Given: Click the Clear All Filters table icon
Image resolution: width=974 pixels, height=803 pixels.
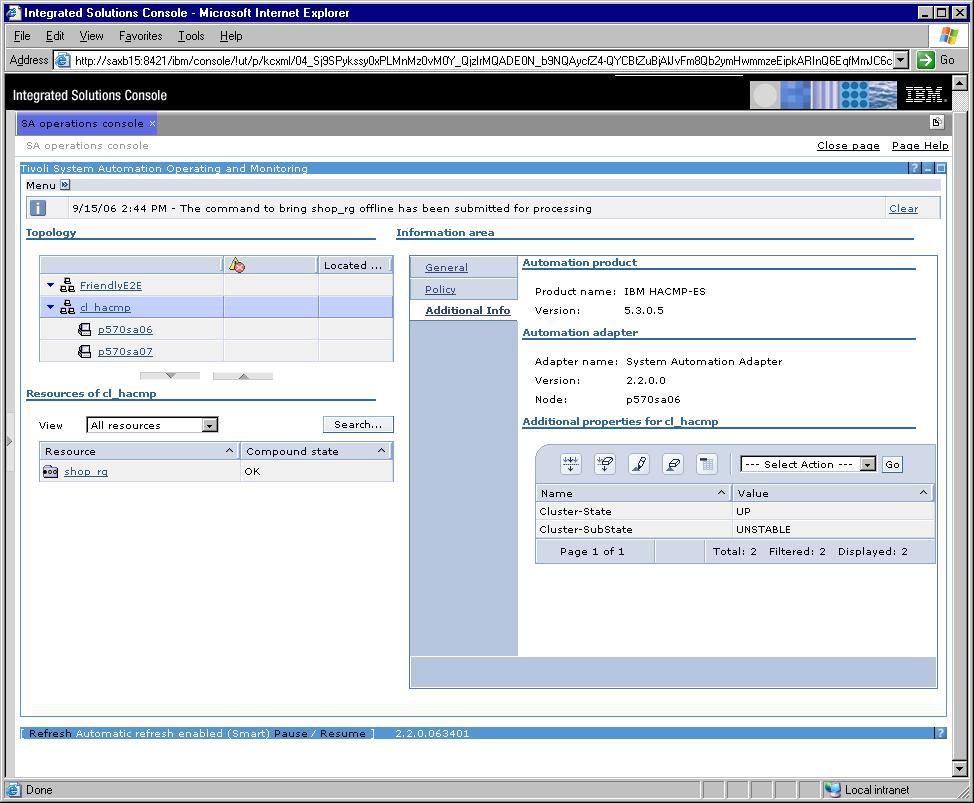Looking at the screenshot, I should [604, 464].
